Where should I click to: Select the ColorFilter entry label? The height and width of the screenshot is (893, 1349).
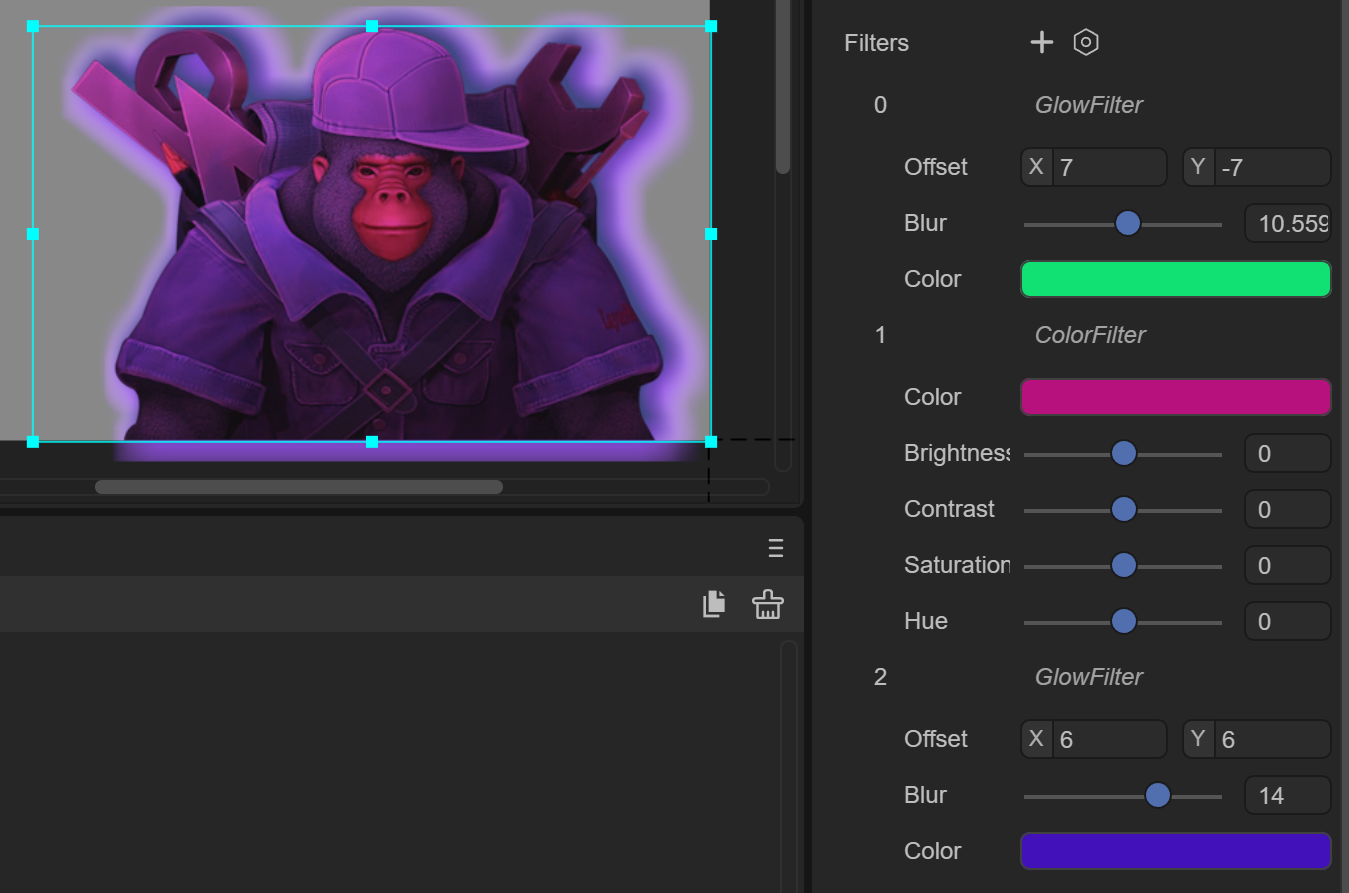[1090, 335]
